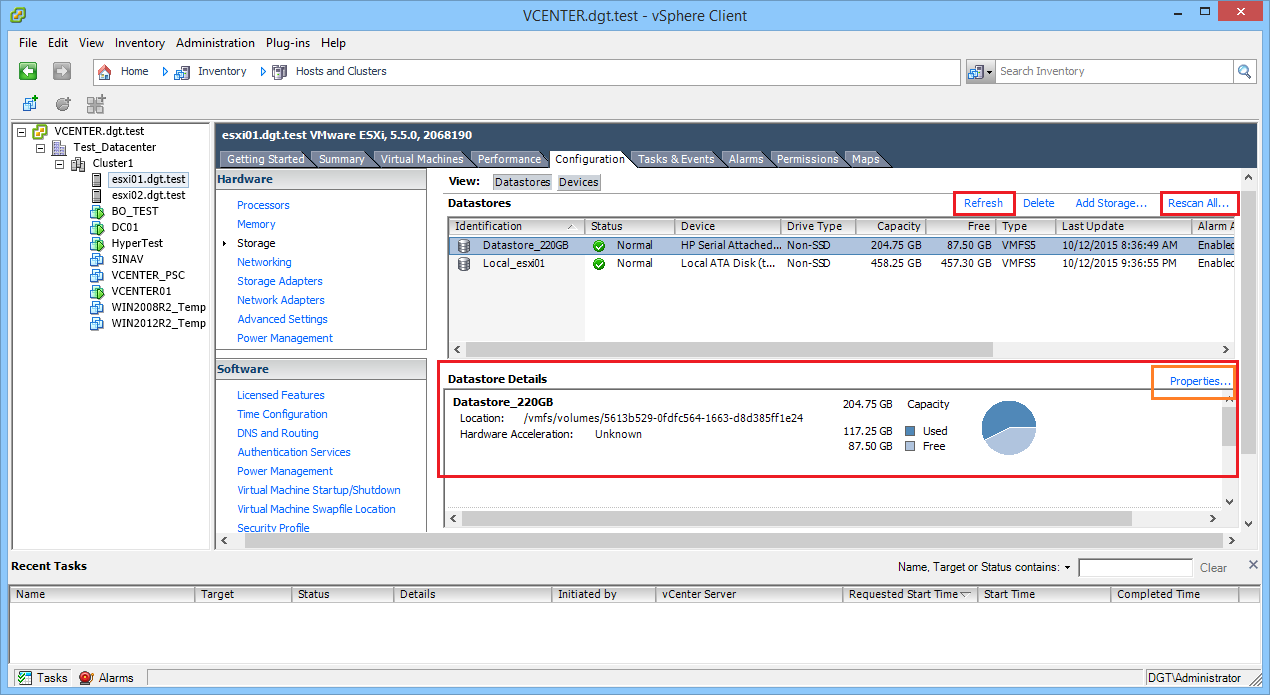Screen dimensions: 1270x695
Task: Click the Home icon in navigation bar
Action: pos(105,71)
